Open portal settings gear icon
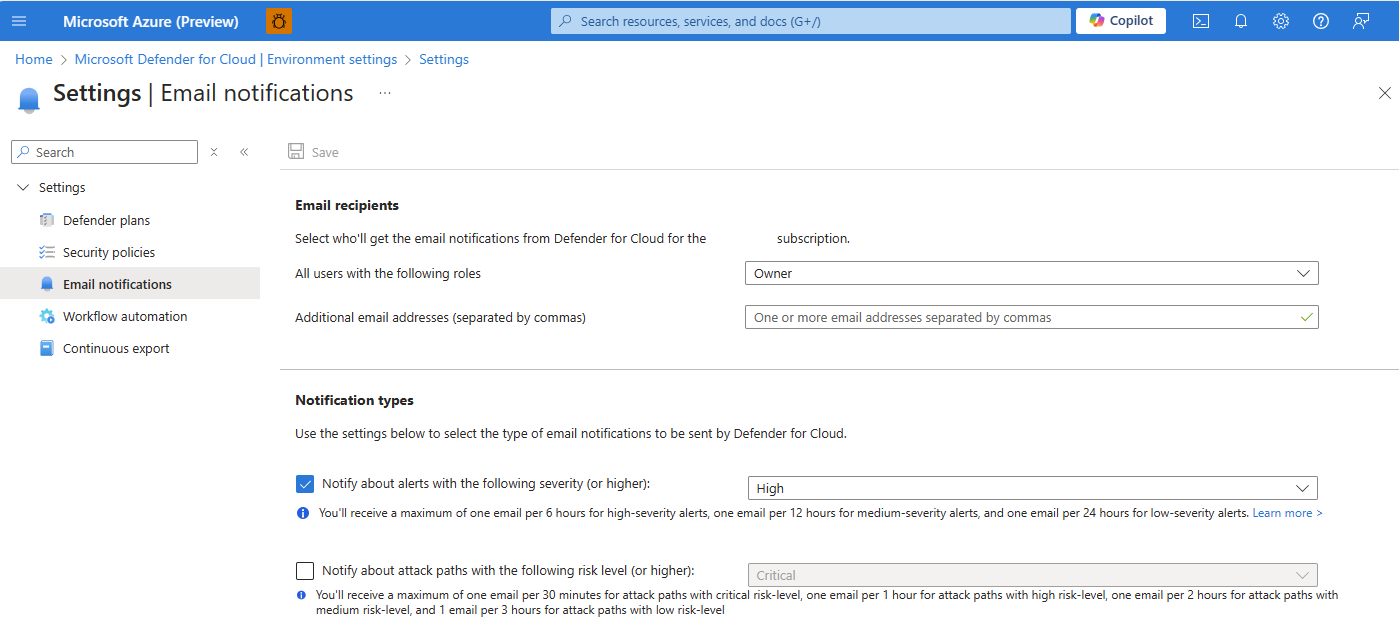The image size is (1399, 625). tap(1281, 21)
